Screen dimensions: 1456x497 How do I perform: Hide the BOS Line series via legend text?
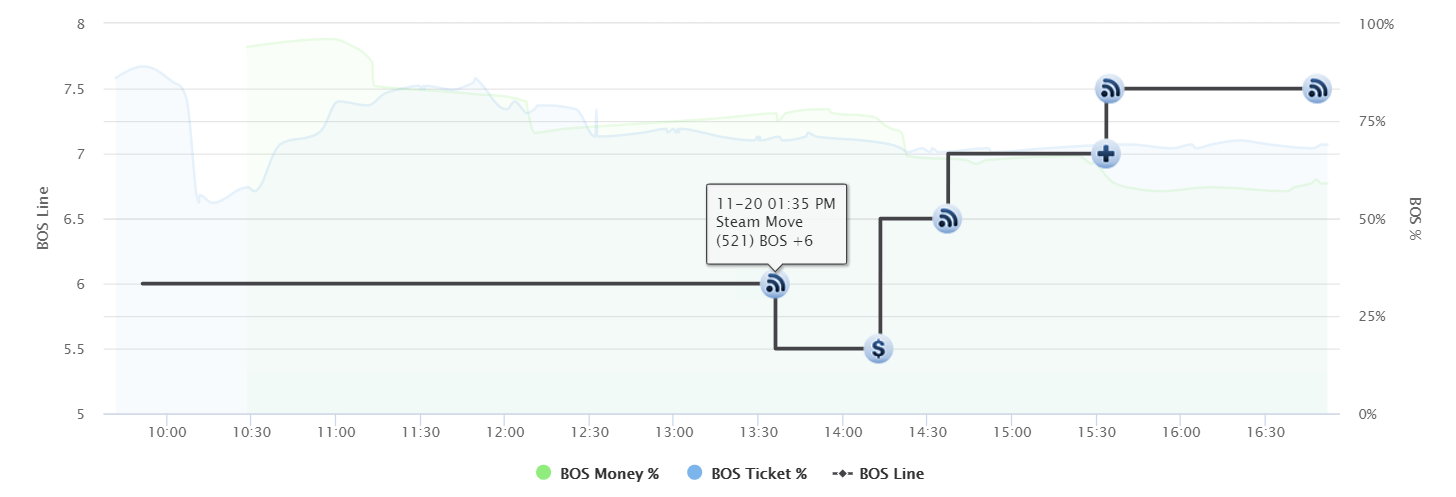coord(892,474)
